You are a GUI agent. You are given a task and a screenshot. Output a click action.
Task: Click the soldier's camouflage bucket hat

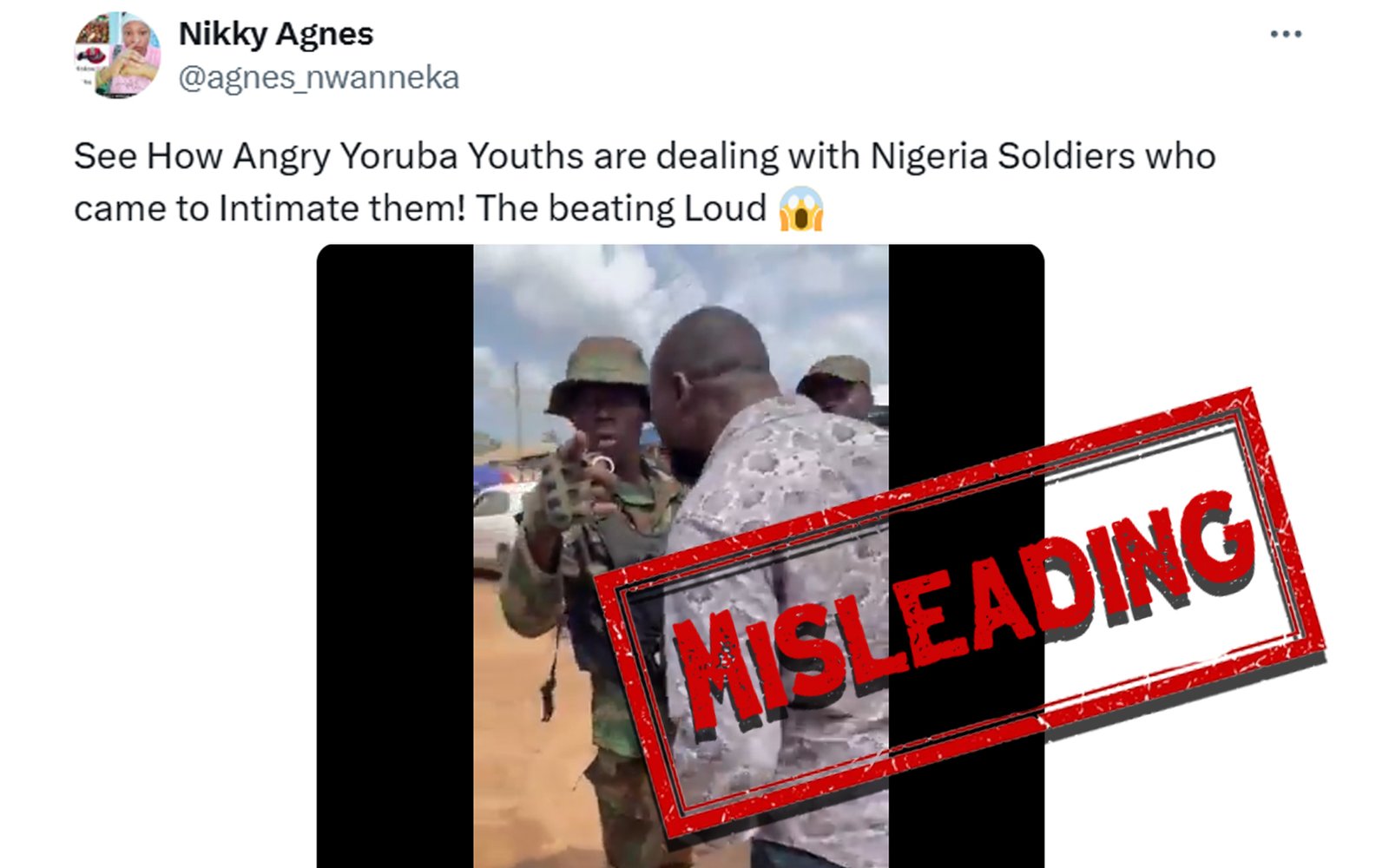pos(600,374)
